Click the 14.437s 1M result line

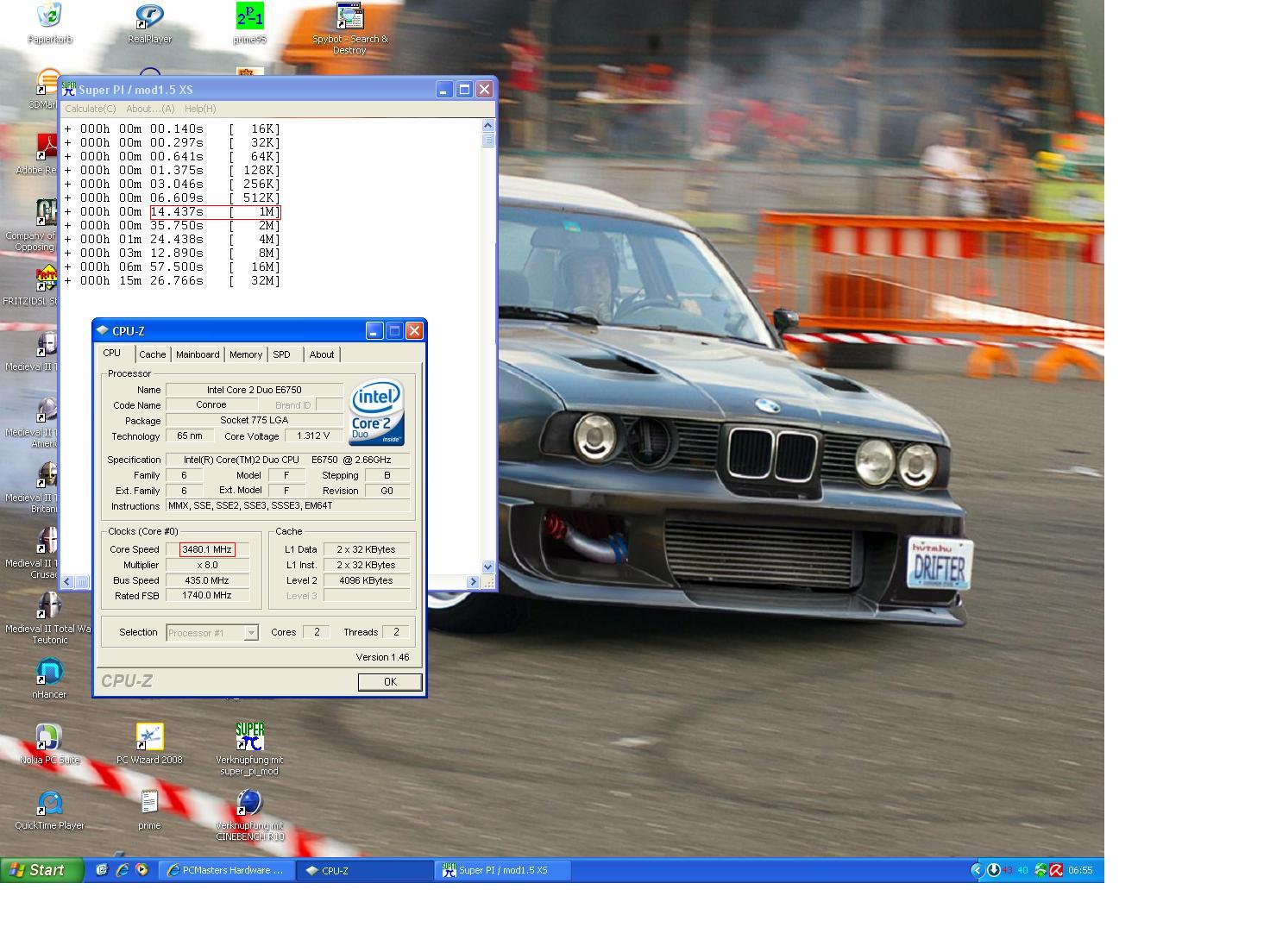point(173,211)
